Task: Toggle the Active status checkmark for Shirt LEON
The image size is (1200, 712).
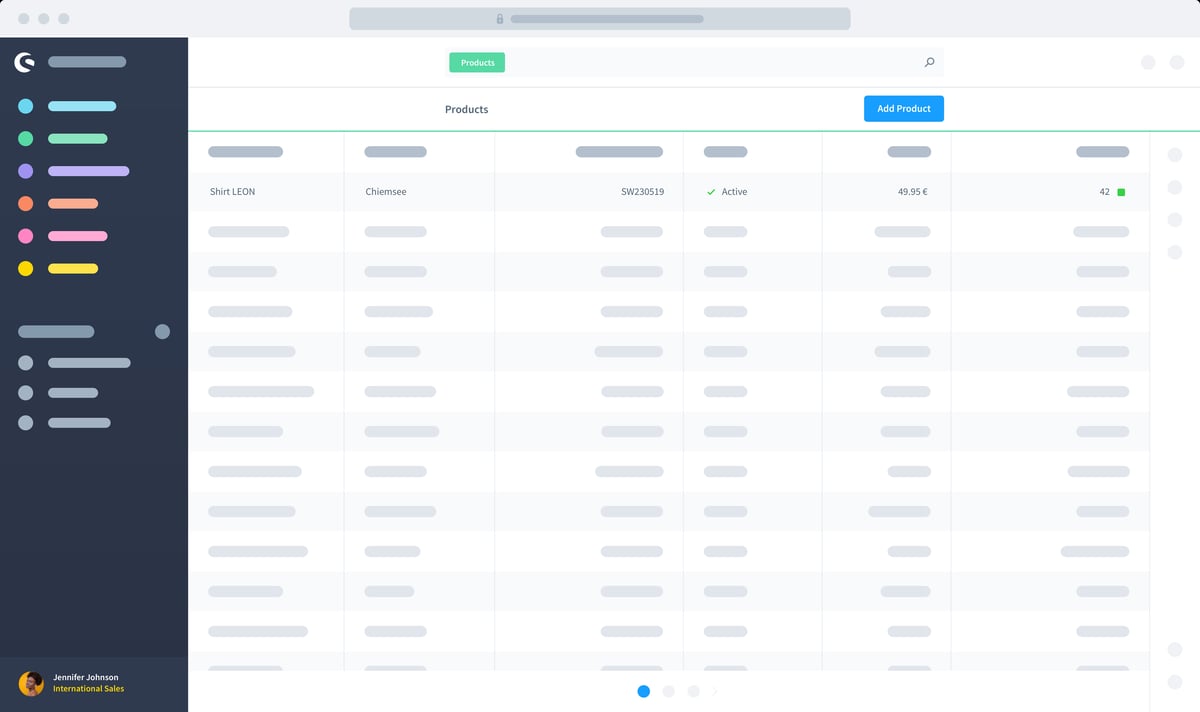Action: (x=710, y=191)
